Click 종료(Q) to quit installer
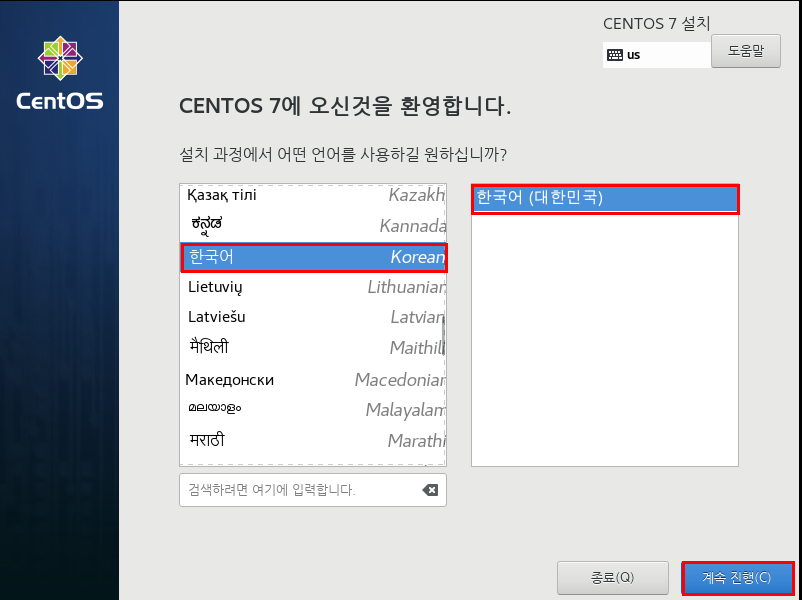The image size is (802, 600). (x=613, y=578)
